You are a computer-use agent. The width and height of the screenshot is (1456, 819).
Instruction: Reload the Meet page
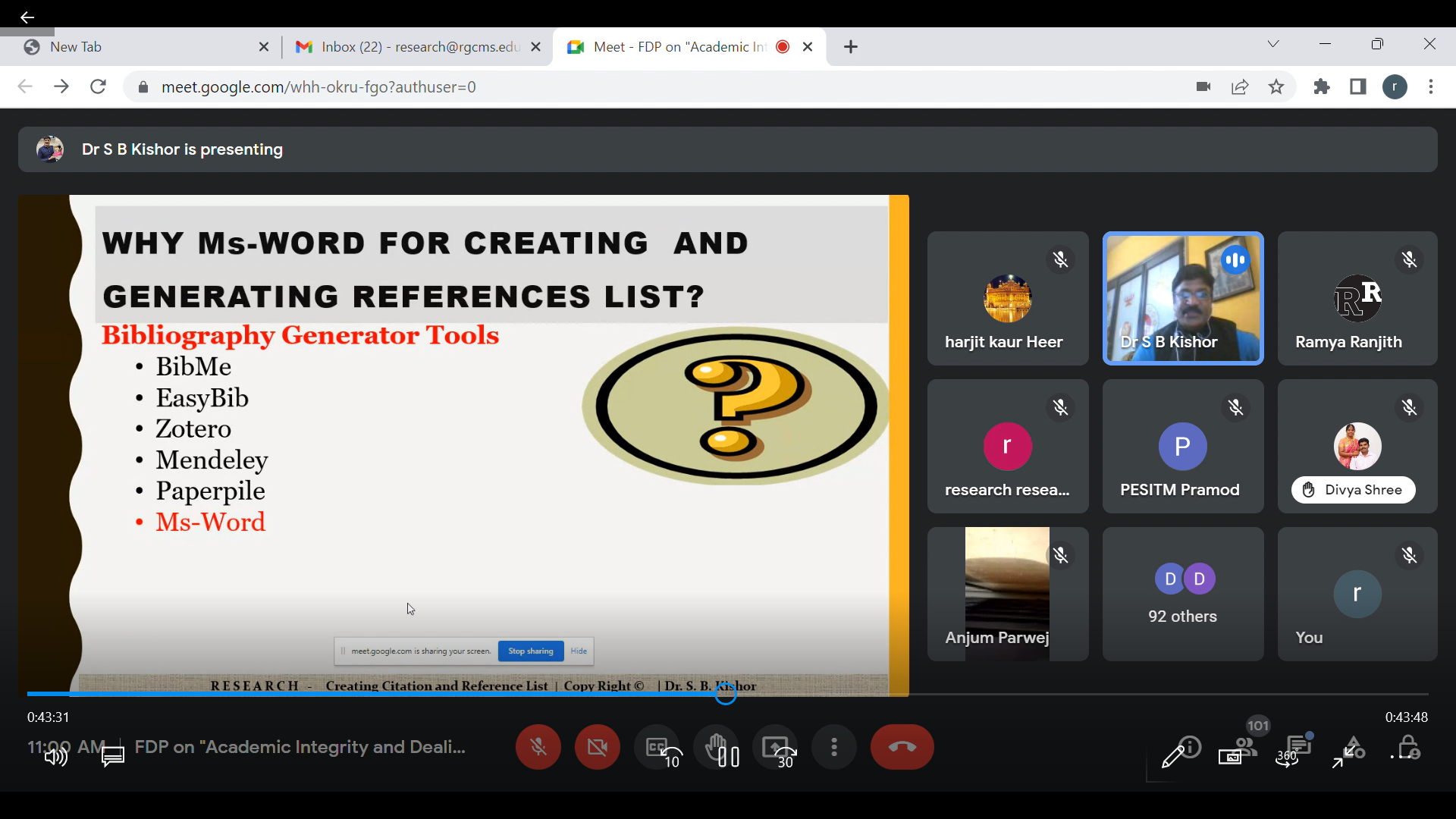pyautogui.click(x=98, y=86)
